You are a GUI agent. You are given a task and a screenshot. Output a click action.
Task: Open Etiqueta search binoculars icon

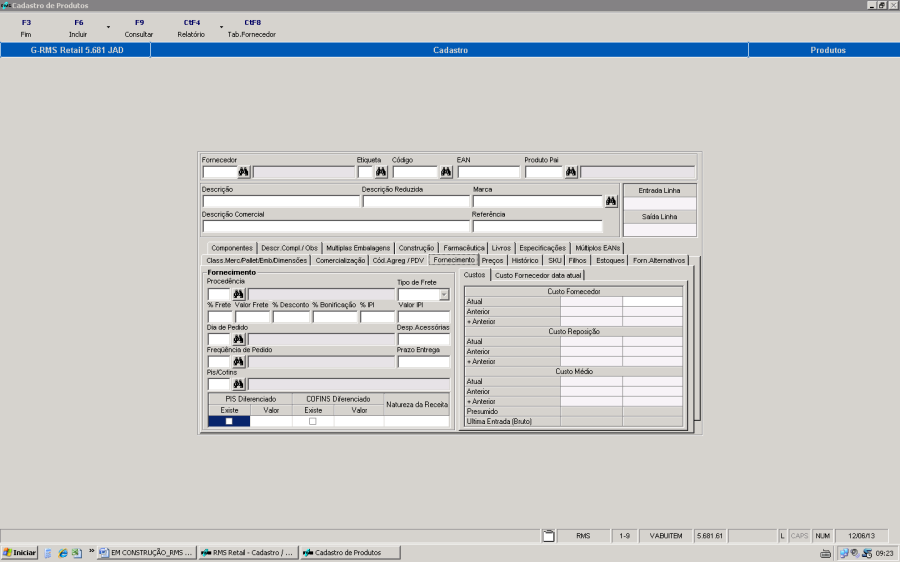point(381,172)
